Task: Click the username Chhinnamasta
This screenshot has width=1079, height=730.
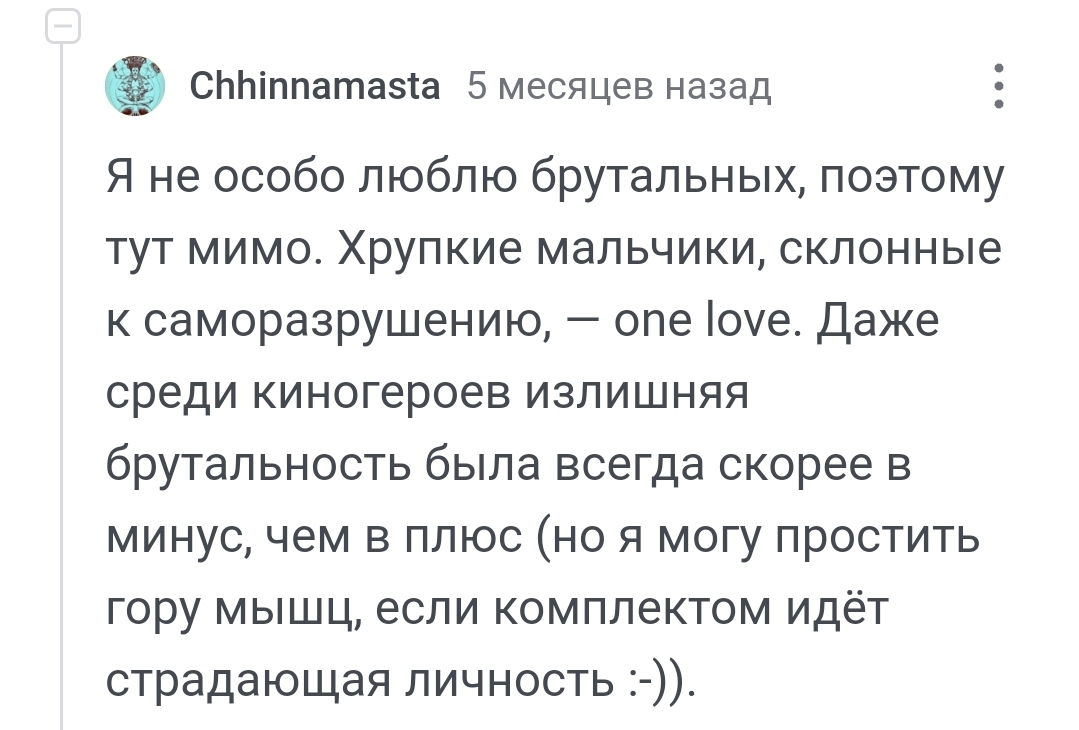Action: tap(314, 88)
